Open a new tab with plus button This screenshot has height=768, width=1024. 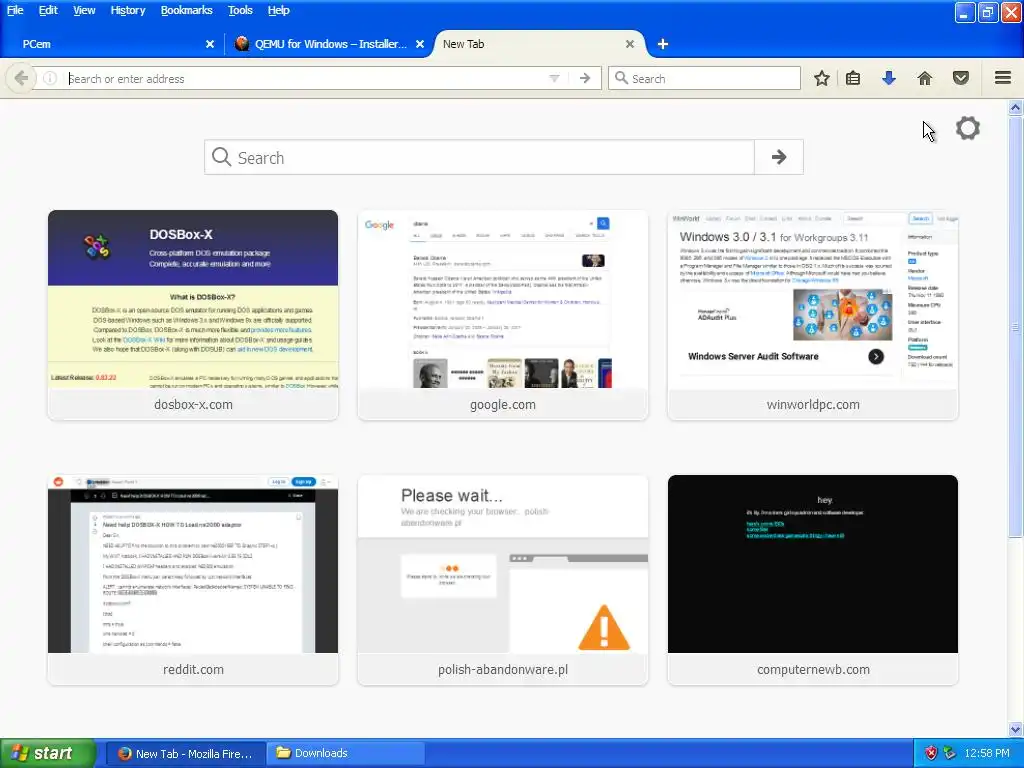tap(663, 44)
